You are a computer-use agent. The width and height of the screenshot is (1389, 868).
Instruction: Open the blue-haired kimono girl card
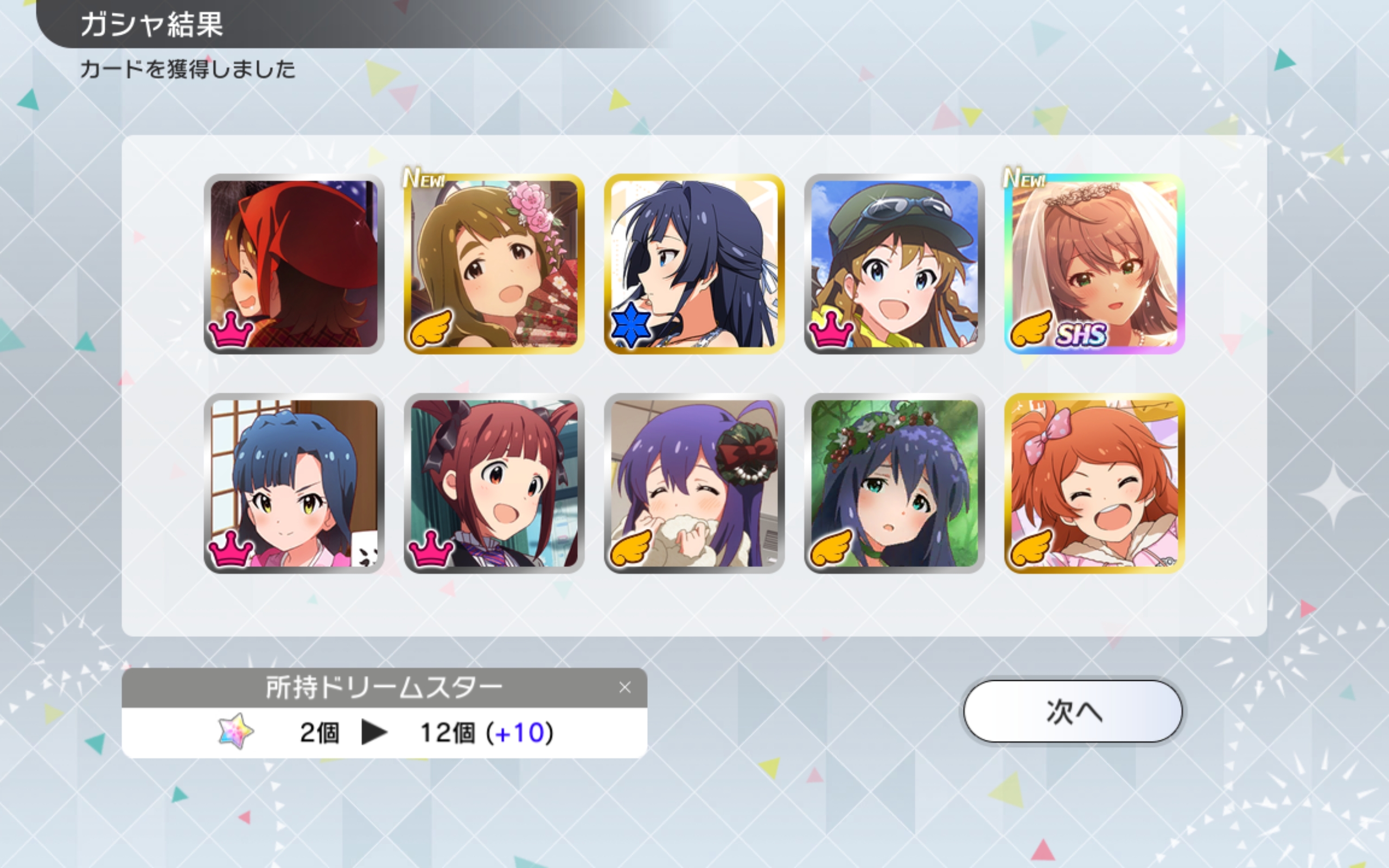click(x=294, y=483)
